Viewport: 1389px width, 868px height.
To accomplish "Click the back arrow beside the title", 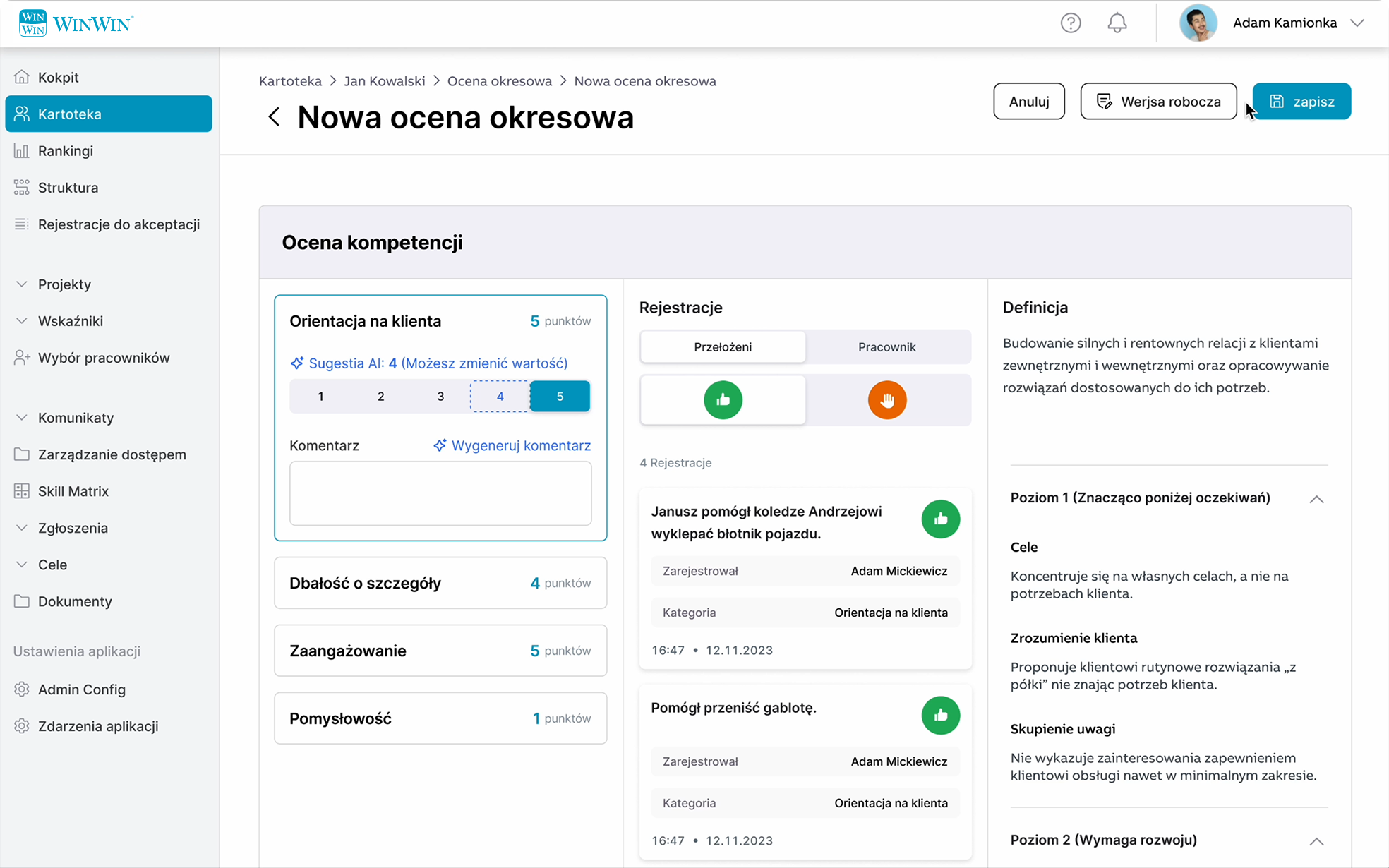I will (274, 117).
